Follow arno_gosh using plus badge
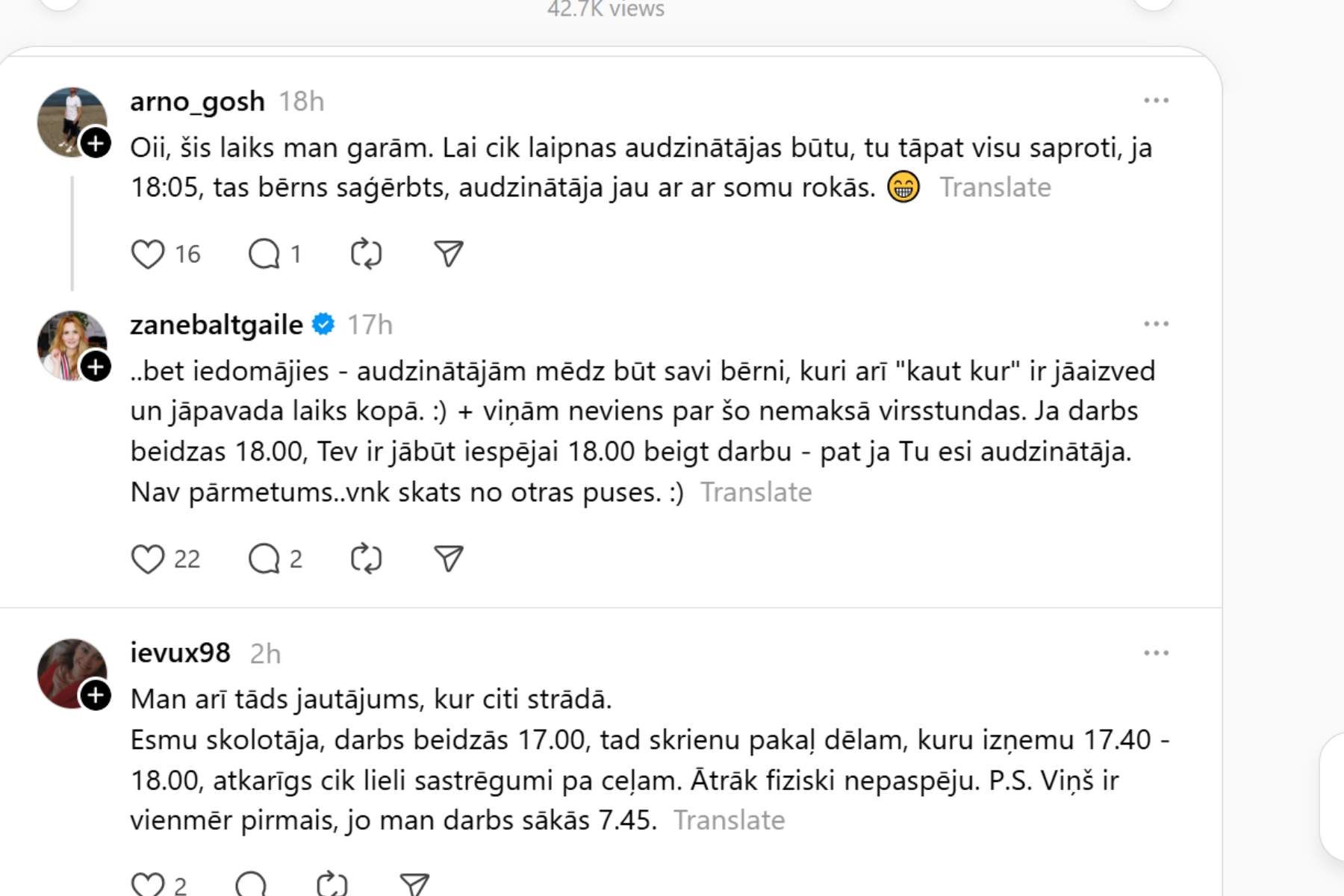1344x896 pixels. 96,143
